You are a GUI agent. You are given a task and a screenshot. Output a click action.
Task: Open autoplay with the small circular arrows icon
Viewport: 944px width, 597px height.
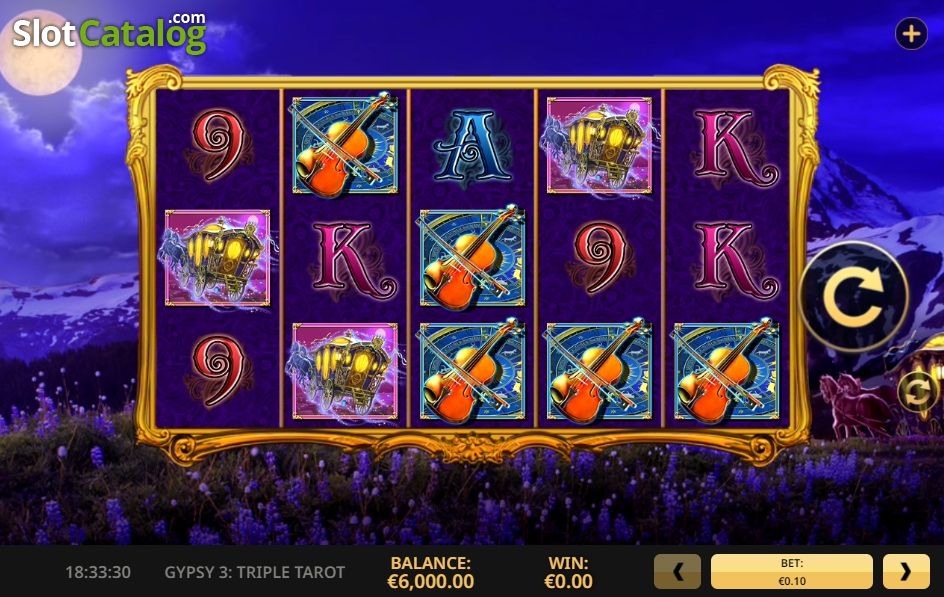coord(918,392)
